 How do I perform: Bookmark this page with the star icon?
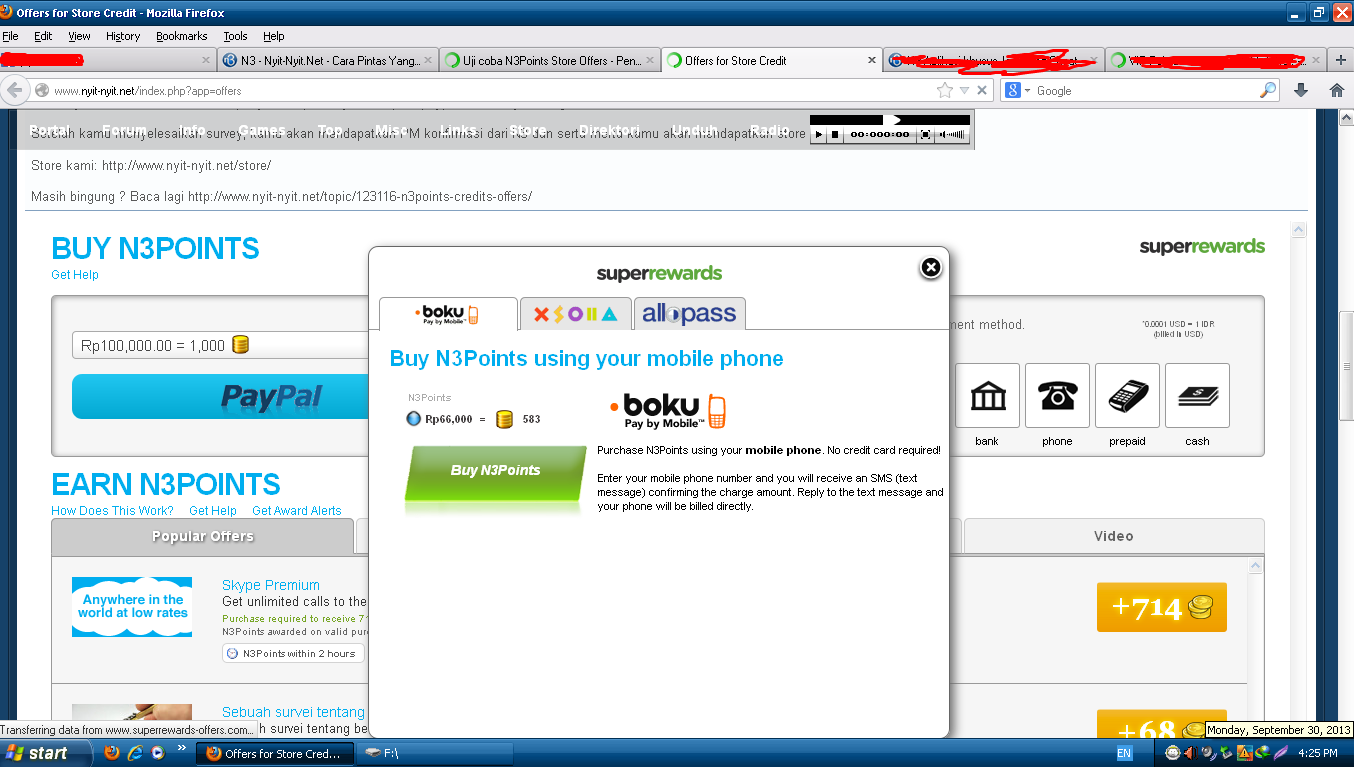coord(945,90)
